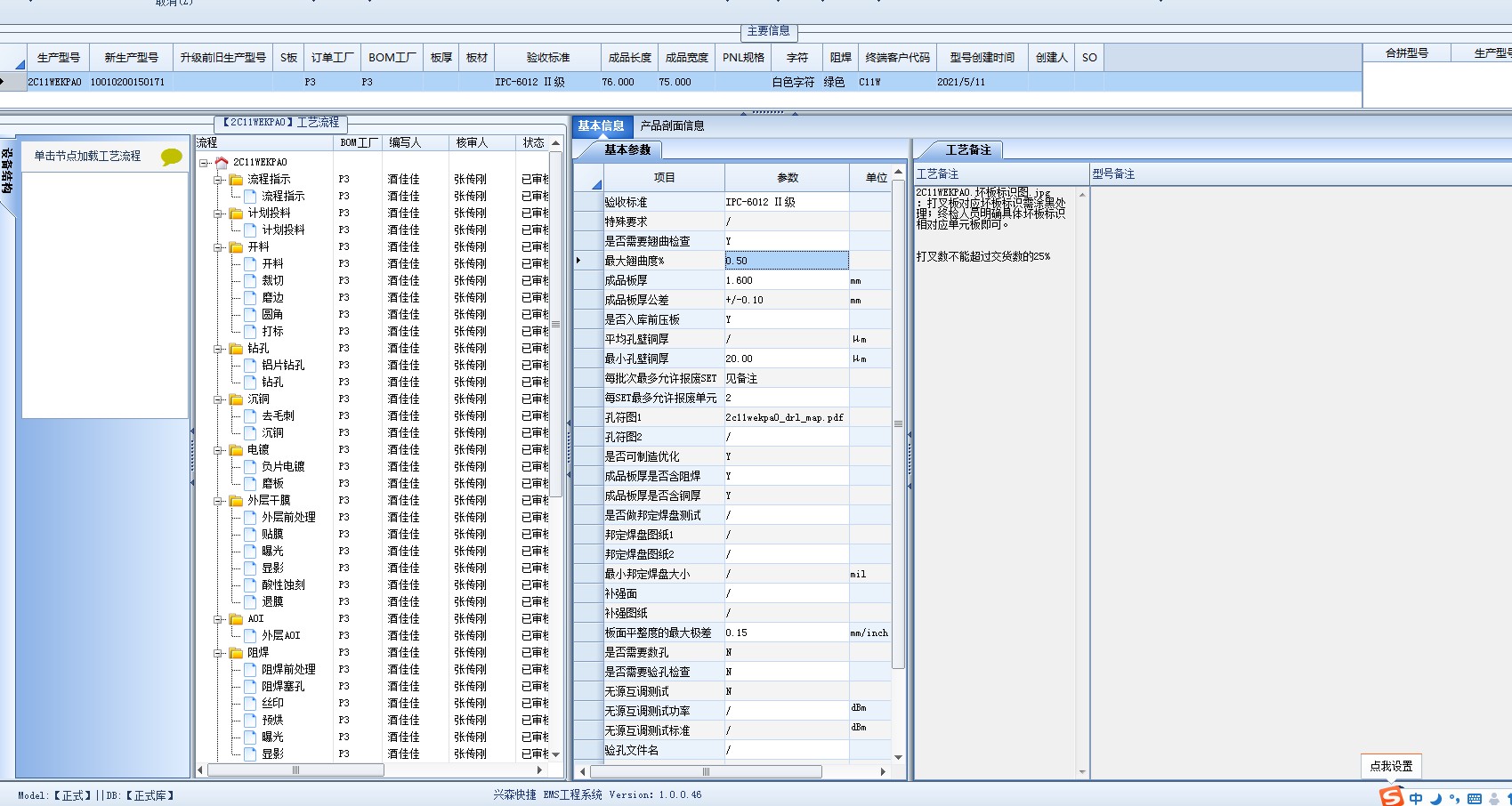Screen dimensions: 1512x806
Task: Collapse the 计划投料 folder node
Action: pos(219,214)
